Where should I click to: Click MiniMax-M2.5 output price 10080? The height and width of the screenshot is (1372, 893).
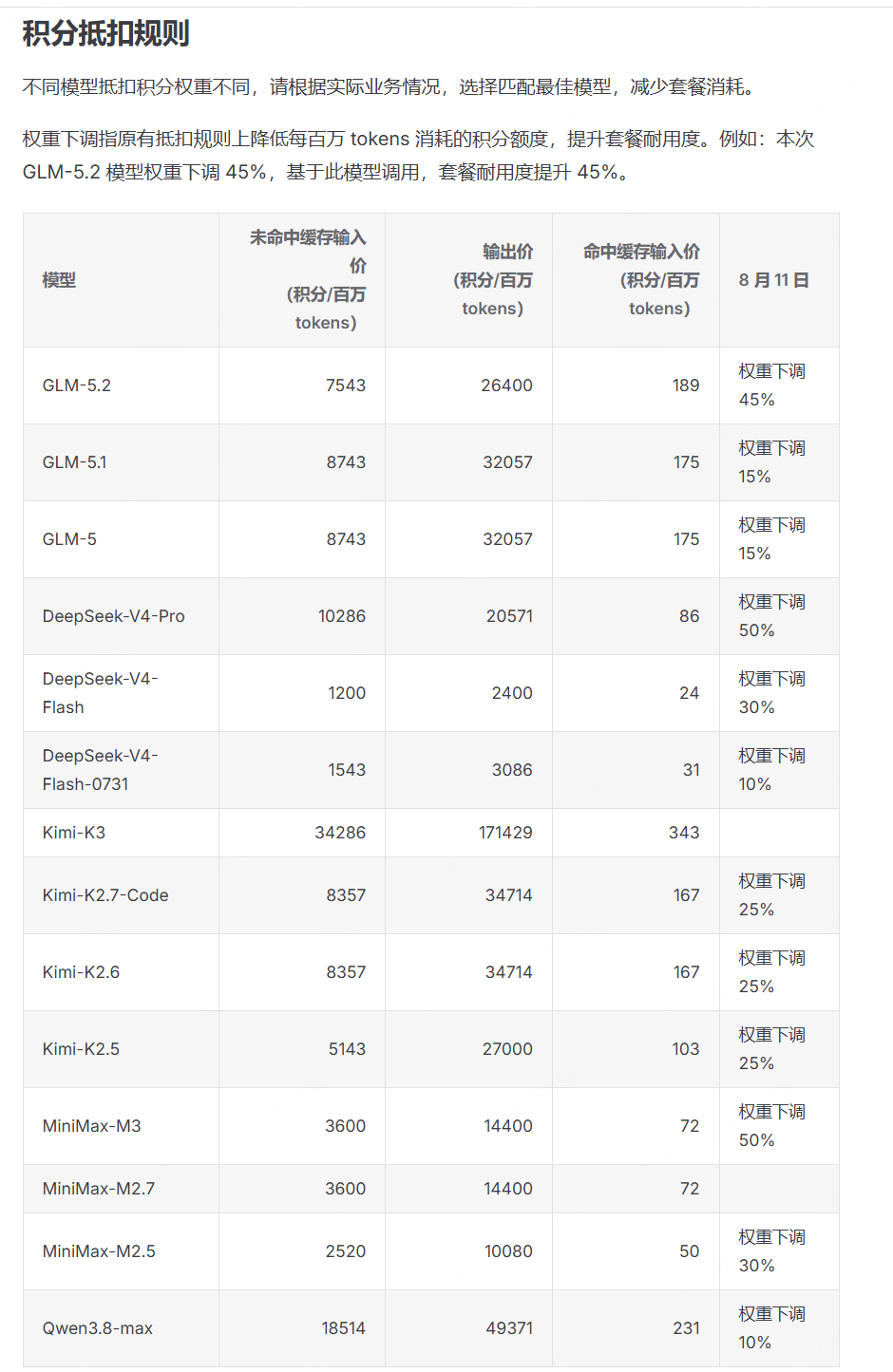[508, 1251]
